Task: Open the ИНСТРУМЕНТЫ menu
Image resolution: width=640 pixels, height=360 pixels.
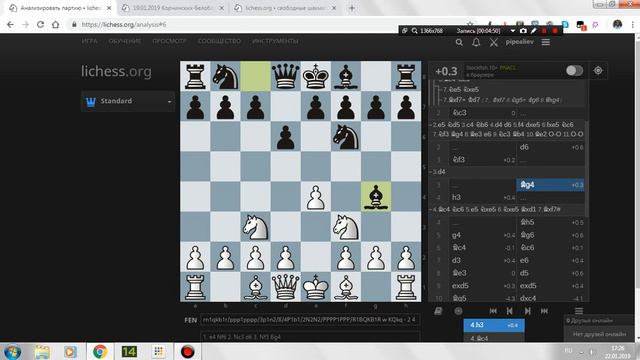Action: point(275,41)
